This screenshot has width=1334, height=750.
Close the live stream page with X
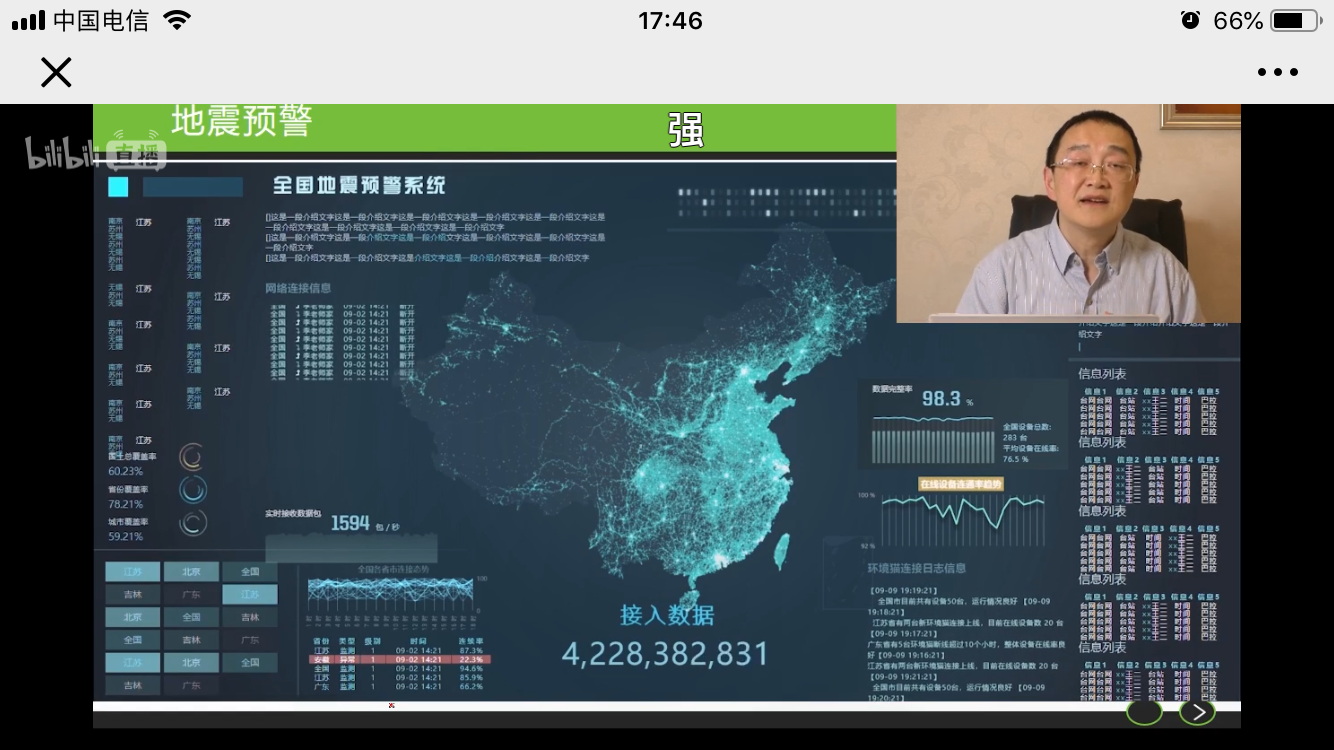coord(56,72)
